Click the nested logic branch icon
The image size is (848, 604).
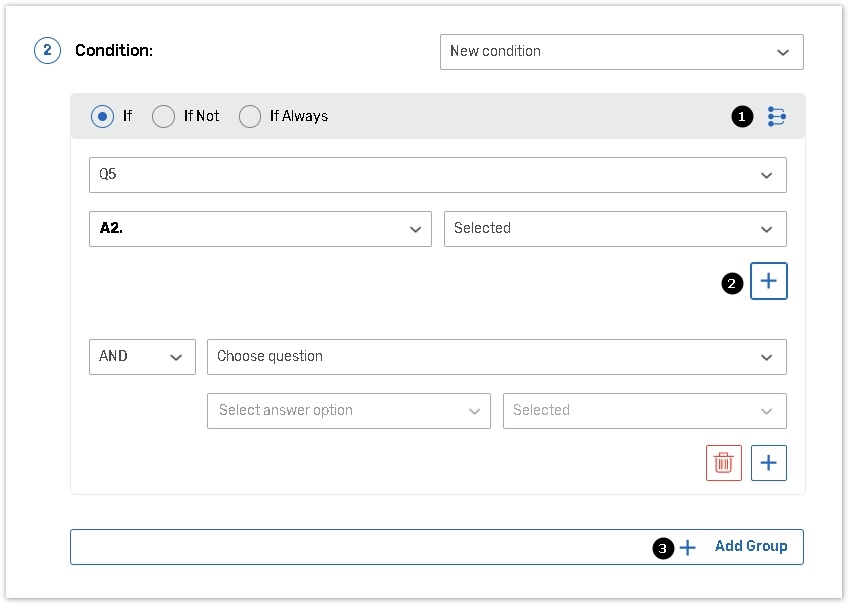[x=776, y=117]
